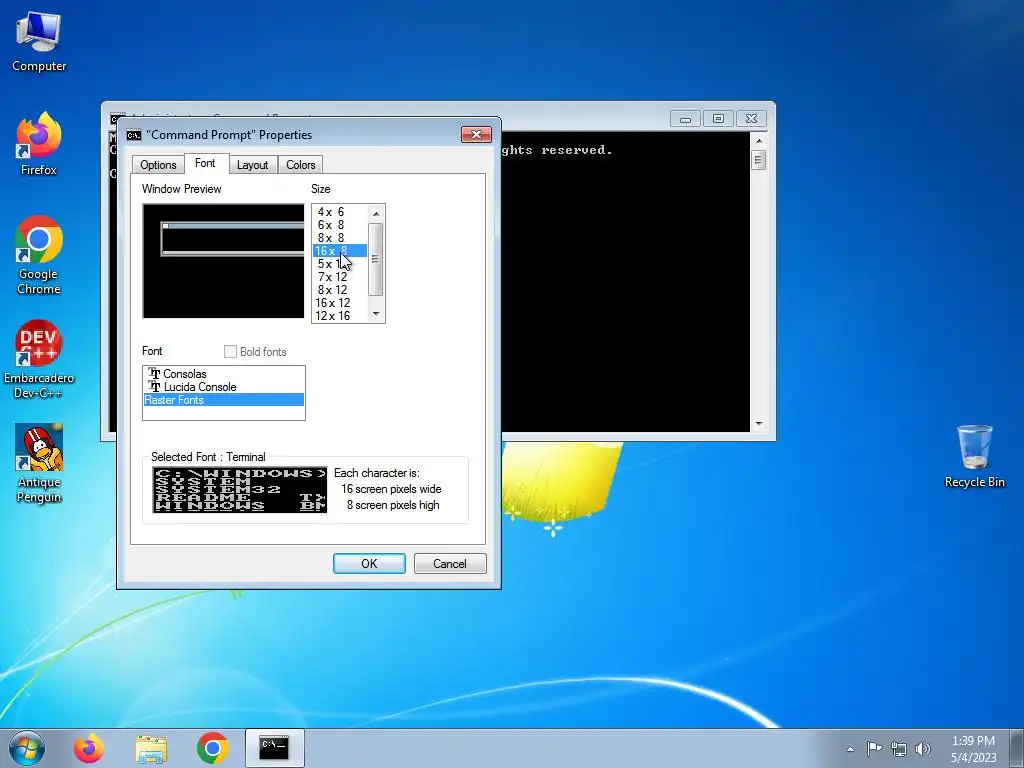Select the 6 x 8 font size
Image resolution: width=1024 pixels, height=768 pixels.
[x=340, y=225]
